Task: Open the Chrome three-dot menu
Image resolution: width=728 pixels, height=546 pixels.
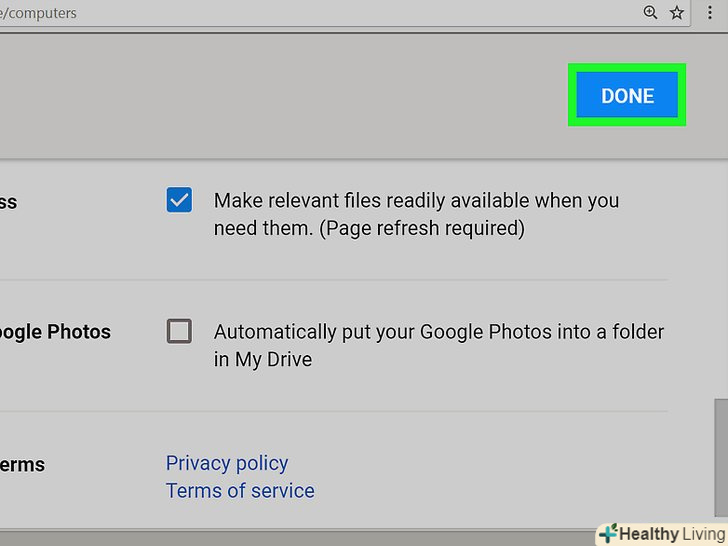Action: point(714,13)
